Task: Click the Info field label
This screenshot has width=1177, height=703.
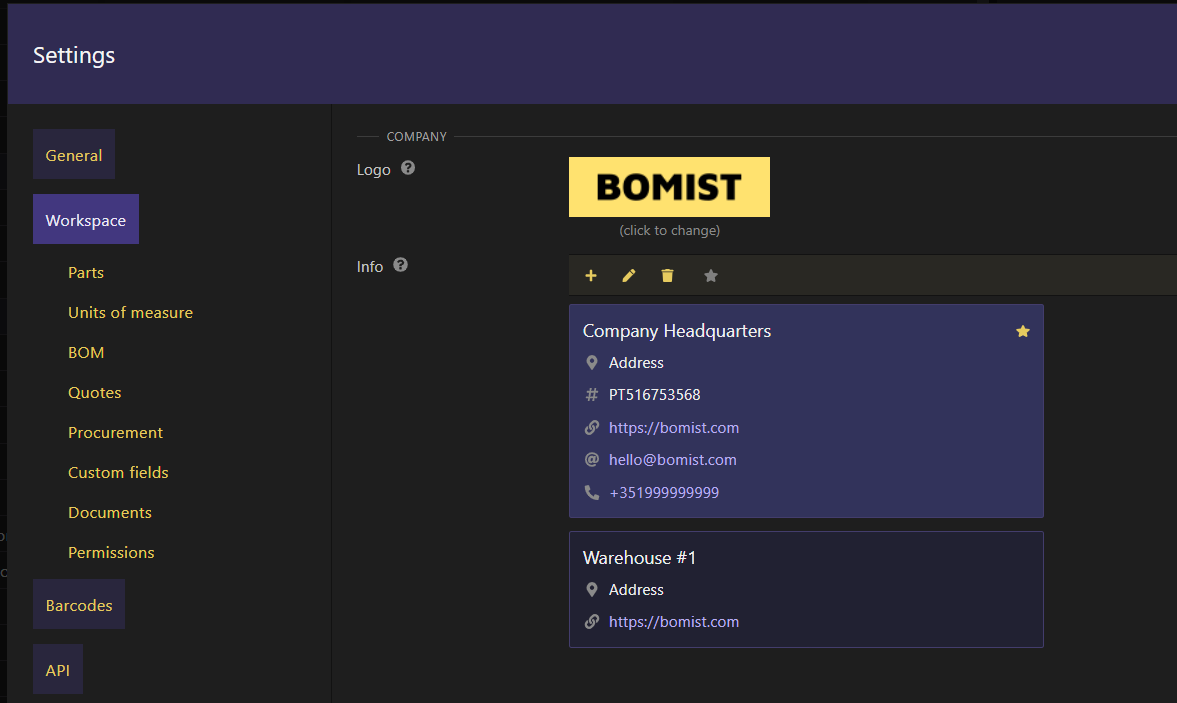Action: [369, 266]
